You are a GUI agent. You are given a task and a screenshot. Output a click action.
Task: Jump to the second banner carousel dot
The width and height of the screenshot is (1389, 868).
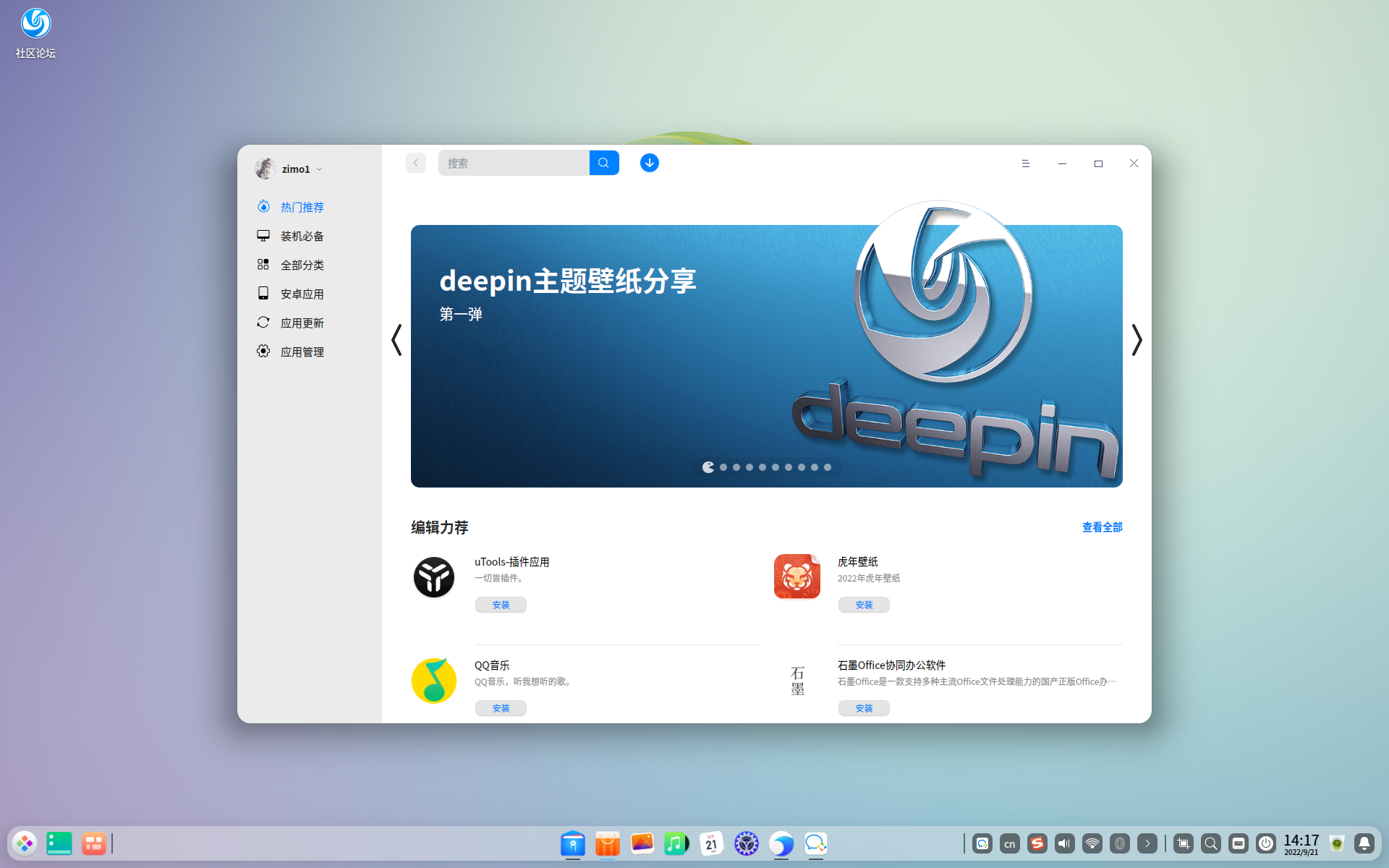point(723,467)
